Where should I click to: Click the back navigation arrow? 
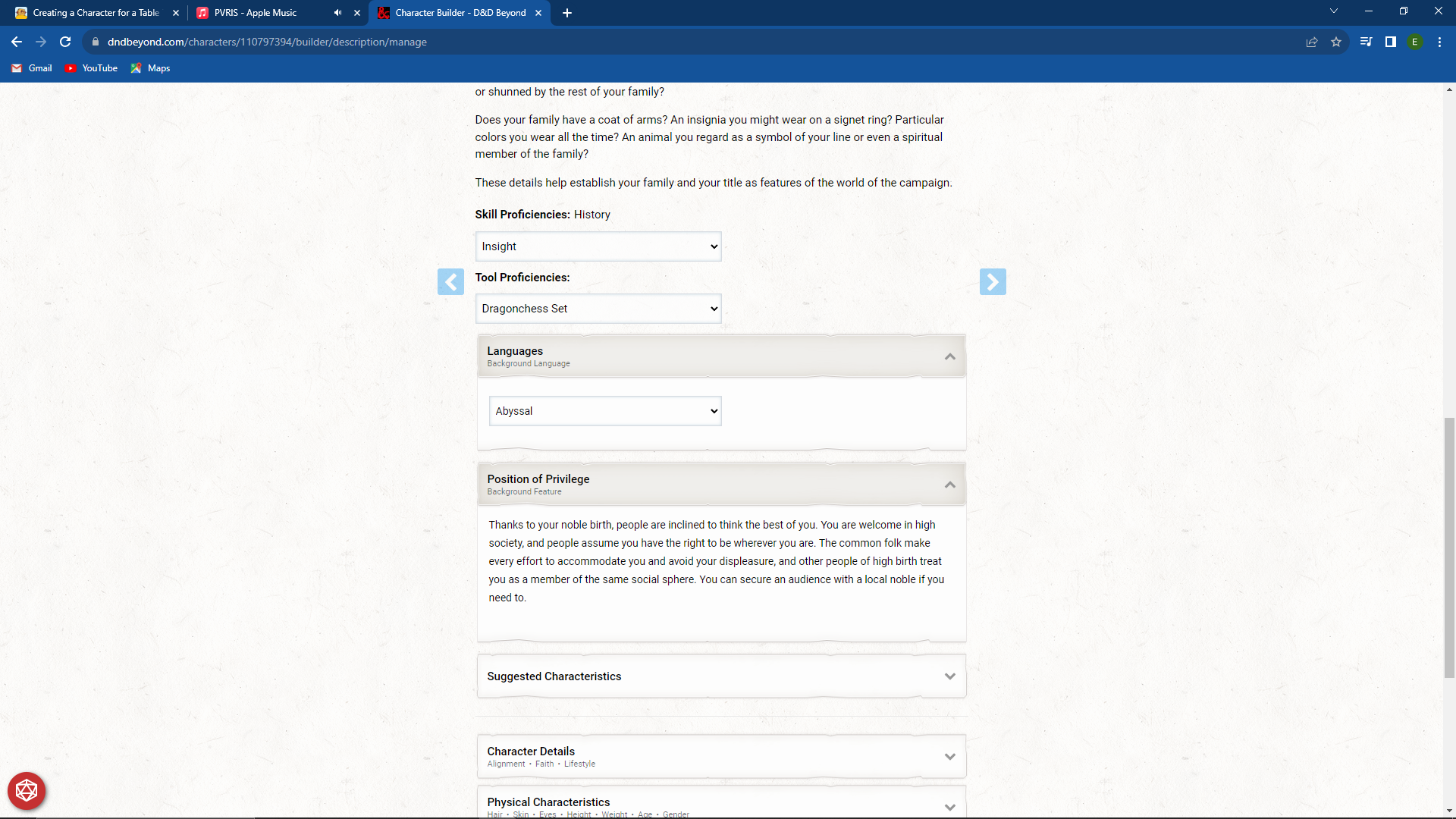tap(16, 42)
